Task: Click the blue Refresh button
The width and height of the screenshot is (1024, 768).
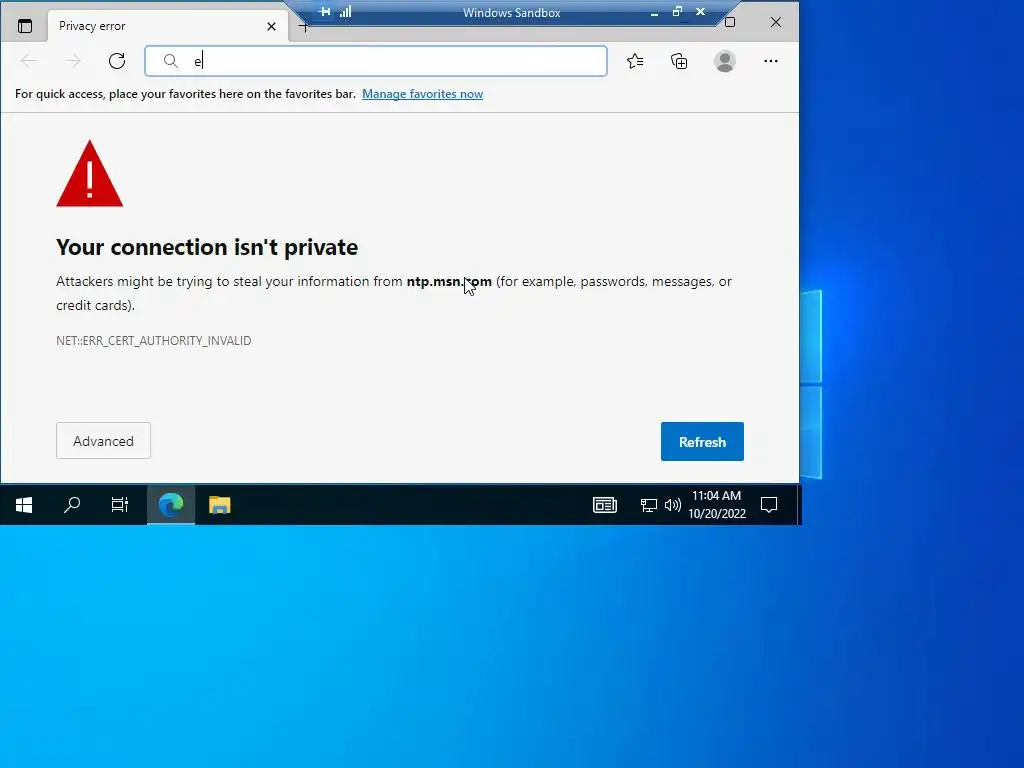Action: coord(702,441)
